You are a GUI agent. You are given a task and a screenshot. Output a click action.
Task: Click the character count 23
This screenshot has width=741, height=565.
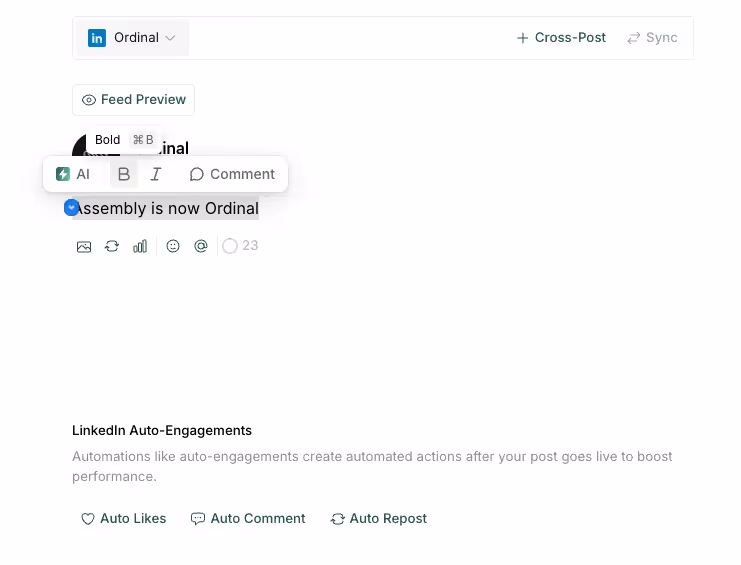[250, 246]
